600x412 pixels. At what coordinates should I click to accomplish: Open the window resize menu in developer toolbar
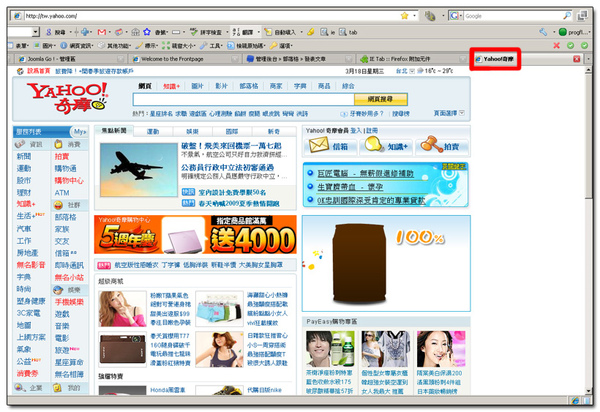click(x=179, y=46)
